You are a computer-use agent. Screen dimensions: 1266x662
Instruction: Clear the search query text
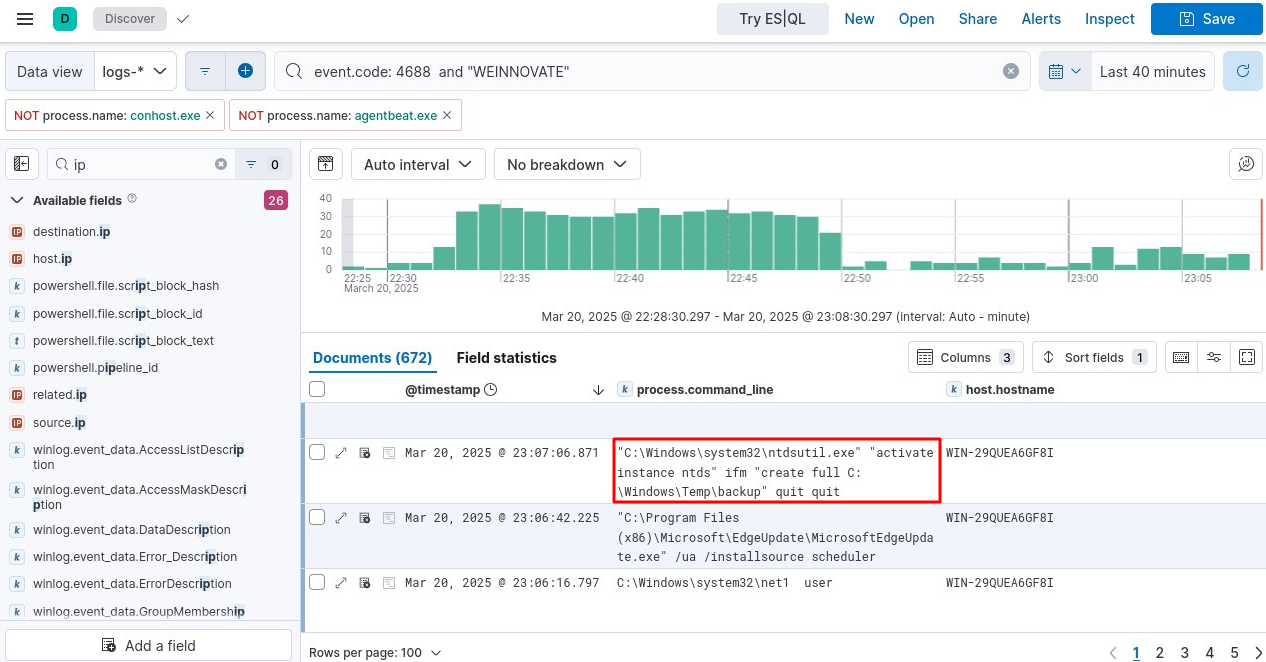[x=1011, y=71]
